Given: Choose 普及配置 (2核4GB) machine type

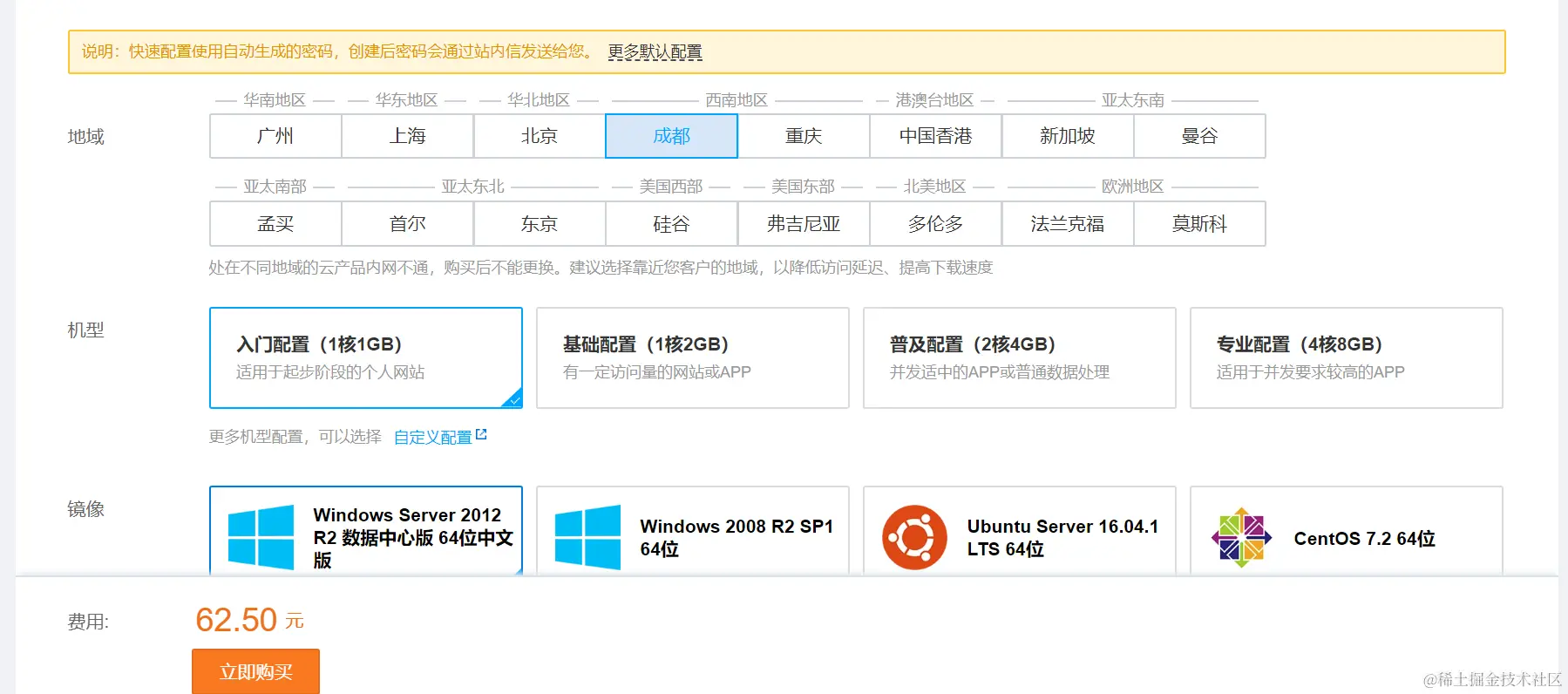Looking at the screenshot, I should pyautogui.click(x=1020, y=357).
